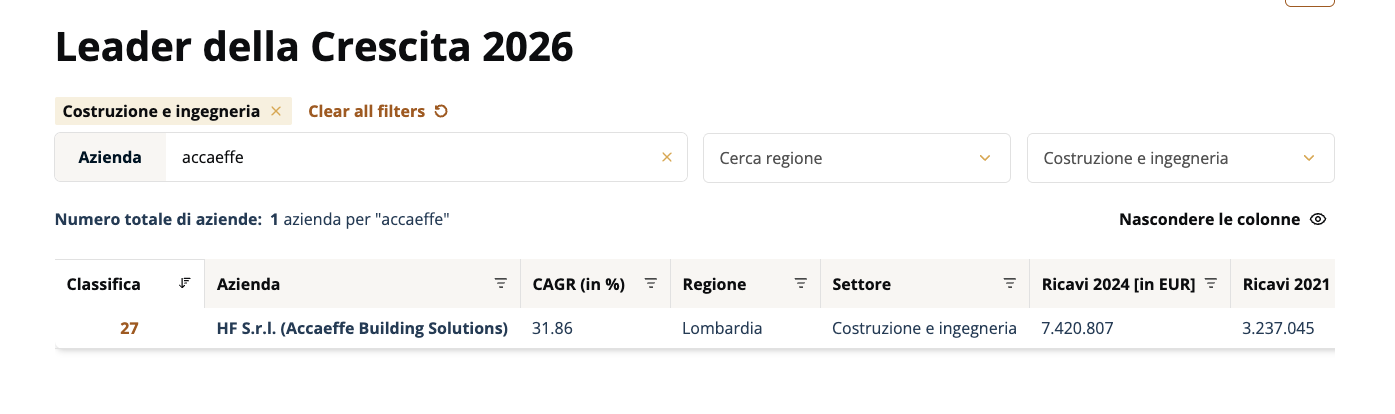Toggle column visibility eye icon

pos(1318,219)
